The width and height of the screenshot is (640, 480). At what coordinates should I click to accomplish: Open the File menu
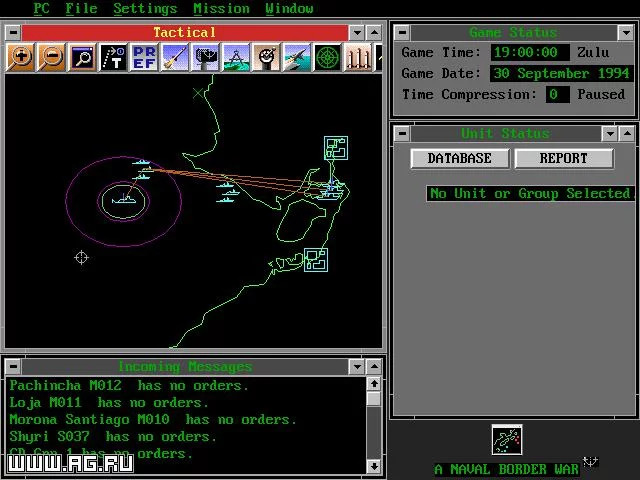pyautogui.click(x=81, y=9)
